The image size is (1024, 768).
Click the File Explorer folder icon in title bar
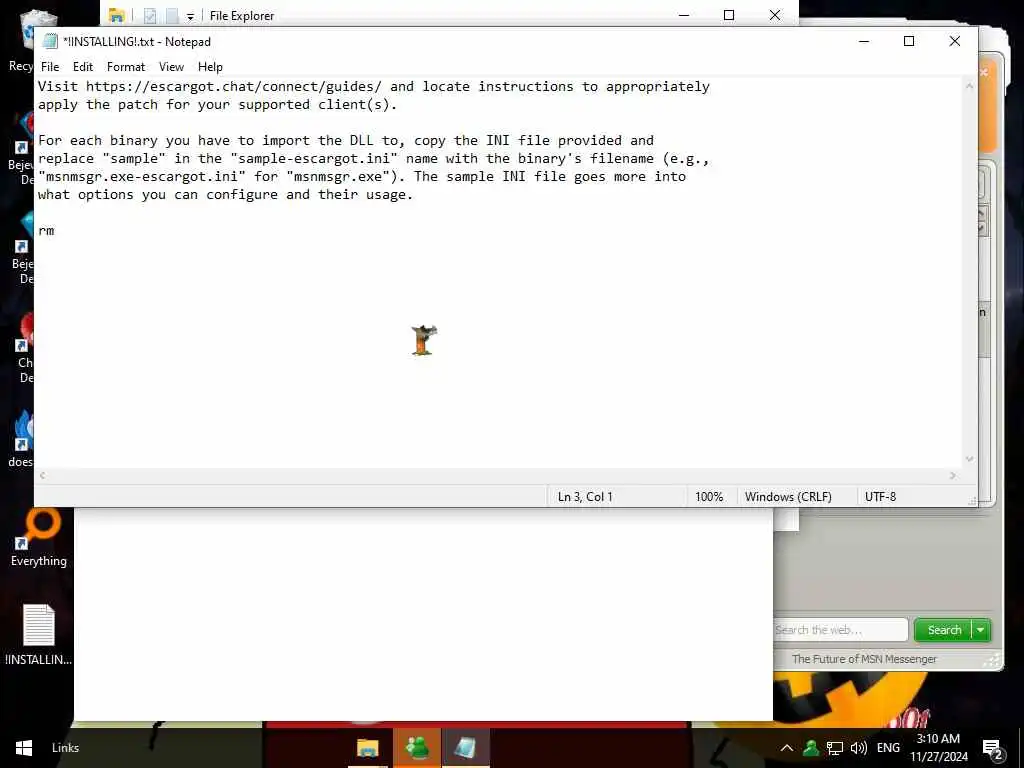pos(117,15)
